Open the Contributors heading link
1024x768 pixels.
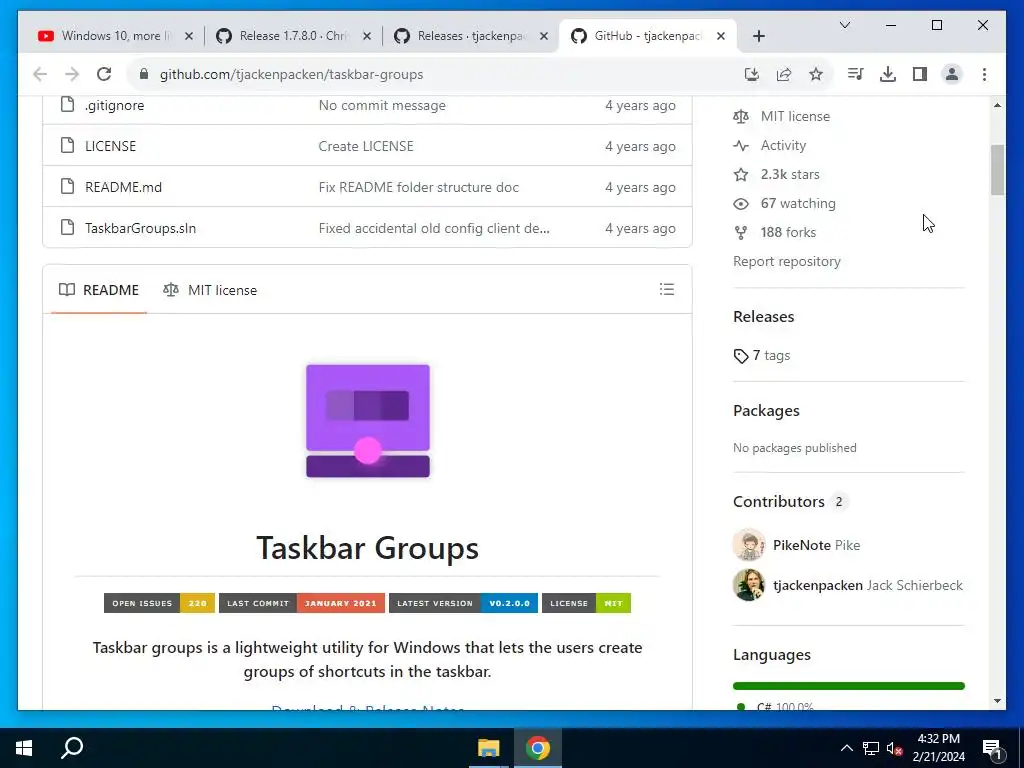tap(778, 502)
